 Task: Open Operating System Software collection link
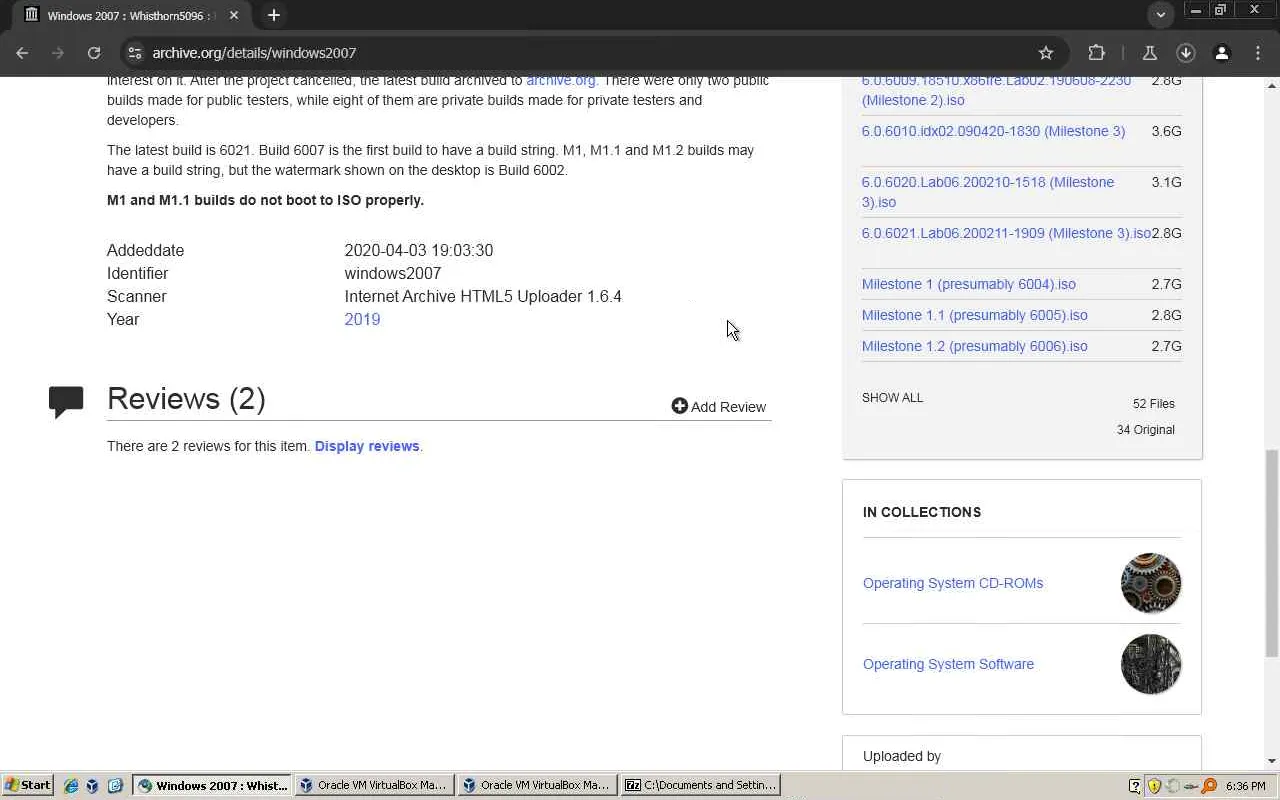[948, 664]
